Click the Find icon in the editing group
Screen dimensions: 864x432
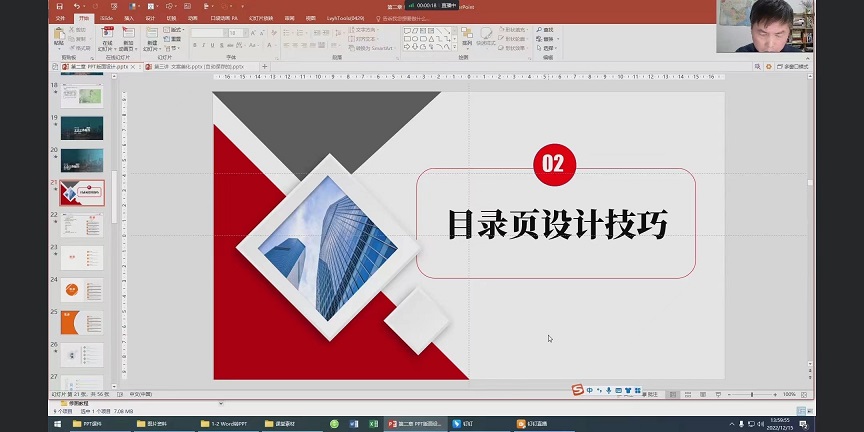click(548, 30)
